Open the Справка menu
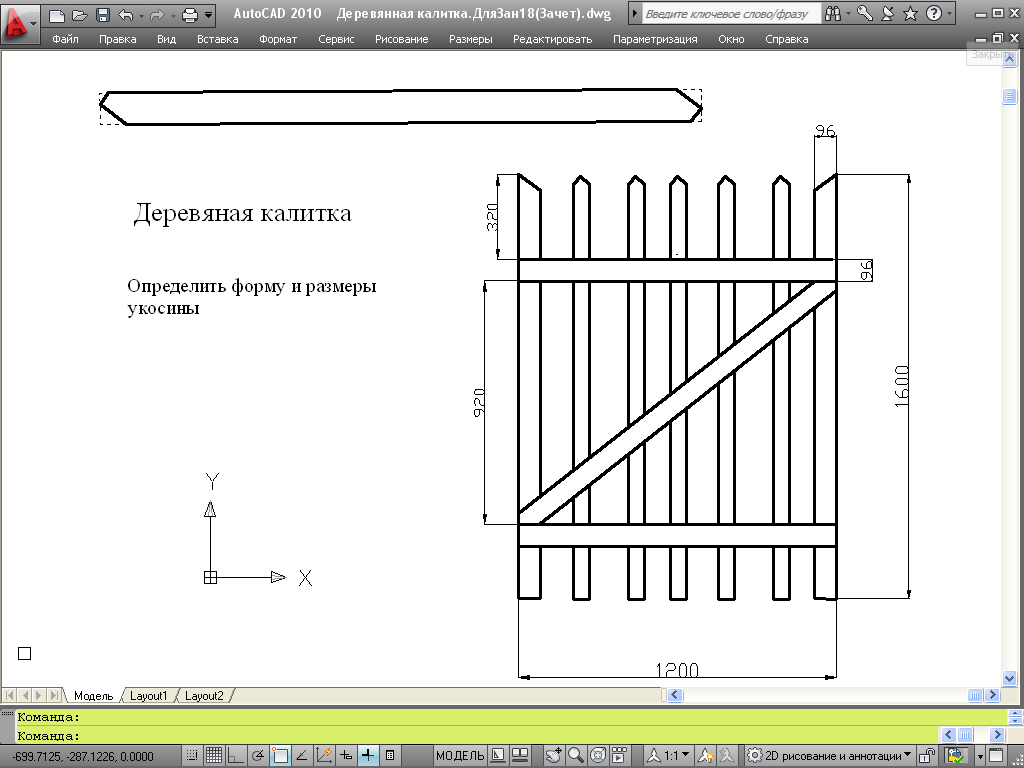 [x=787, y=39]
